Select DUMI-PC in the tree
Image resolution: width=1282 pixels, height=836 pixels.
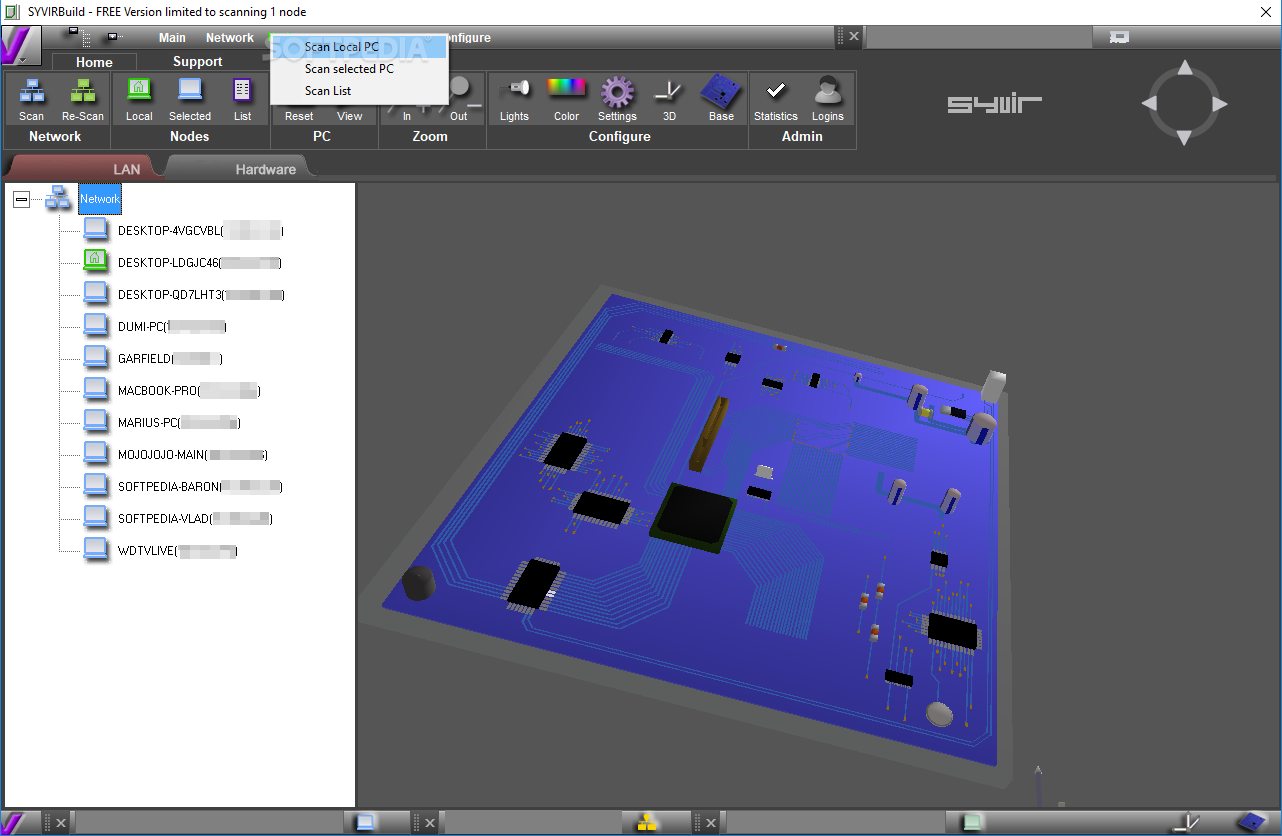(x=172, y=327)
